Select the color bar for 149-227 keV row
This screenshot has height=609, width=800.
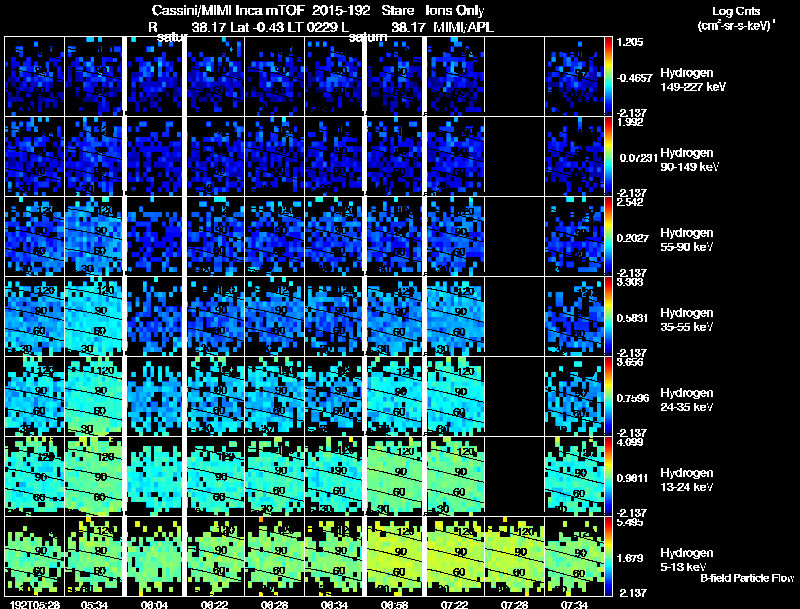[x=608, y=77]
